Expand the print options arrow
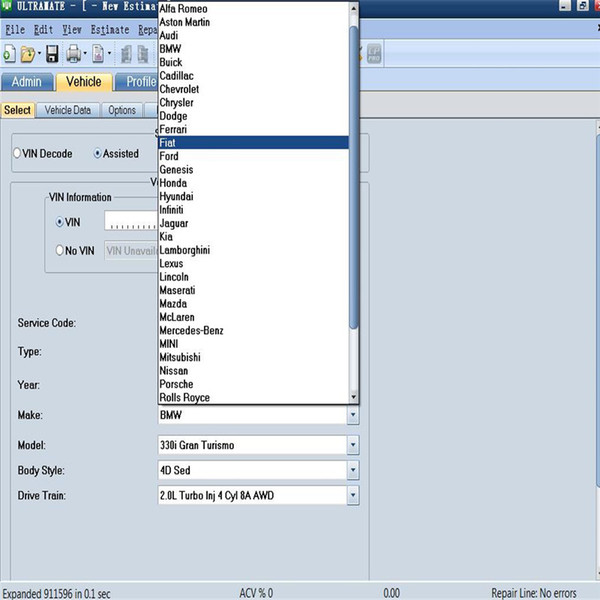Image resolution: width=600 pixels, height=600 pixels. 85,54
